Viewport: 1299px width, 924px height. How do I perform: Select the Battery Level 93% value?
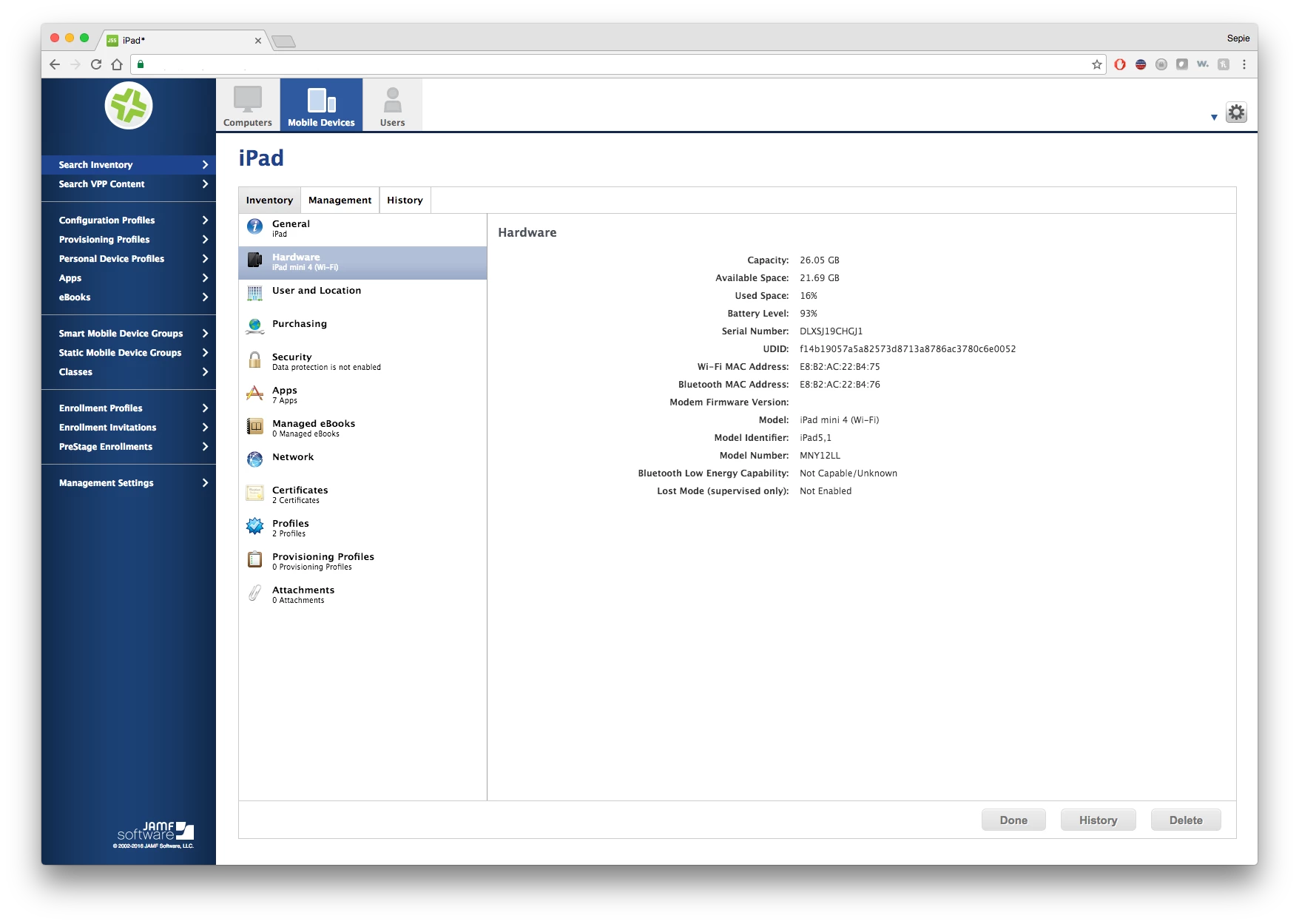809,314
